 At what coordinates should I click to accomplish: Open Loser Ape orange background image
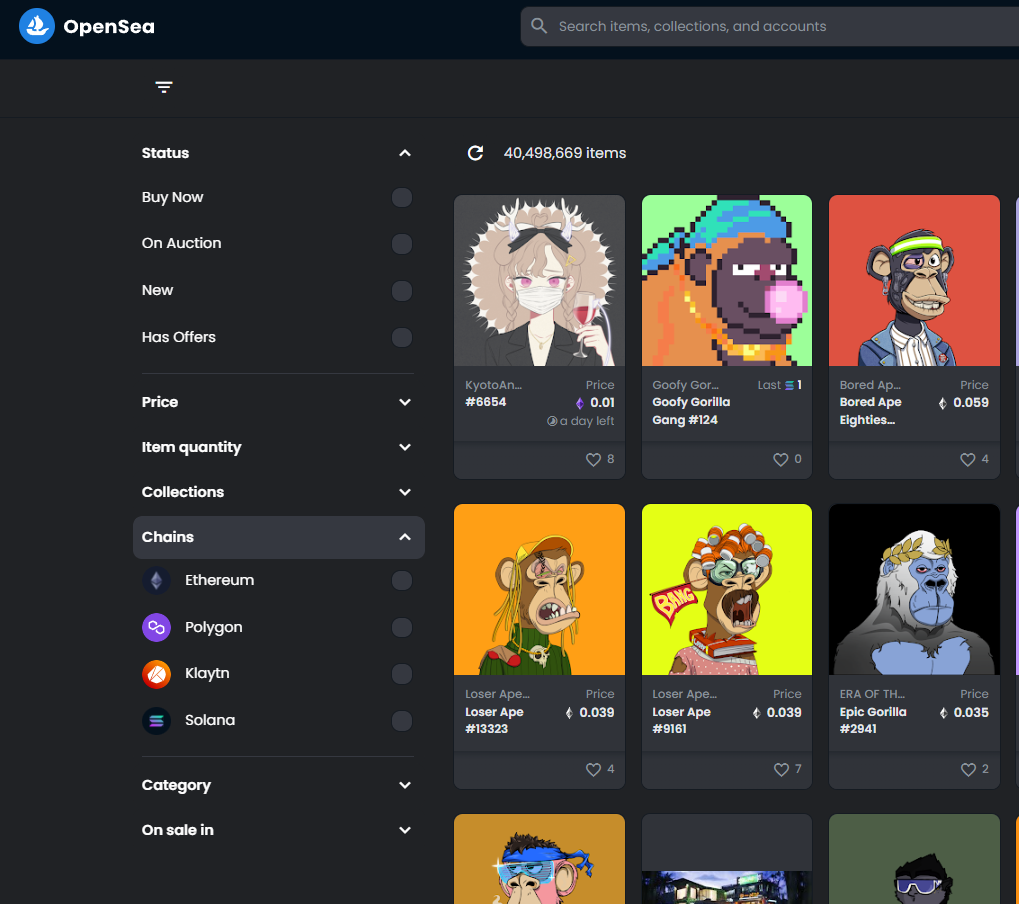pyautogui.click(x=539, y=589)
